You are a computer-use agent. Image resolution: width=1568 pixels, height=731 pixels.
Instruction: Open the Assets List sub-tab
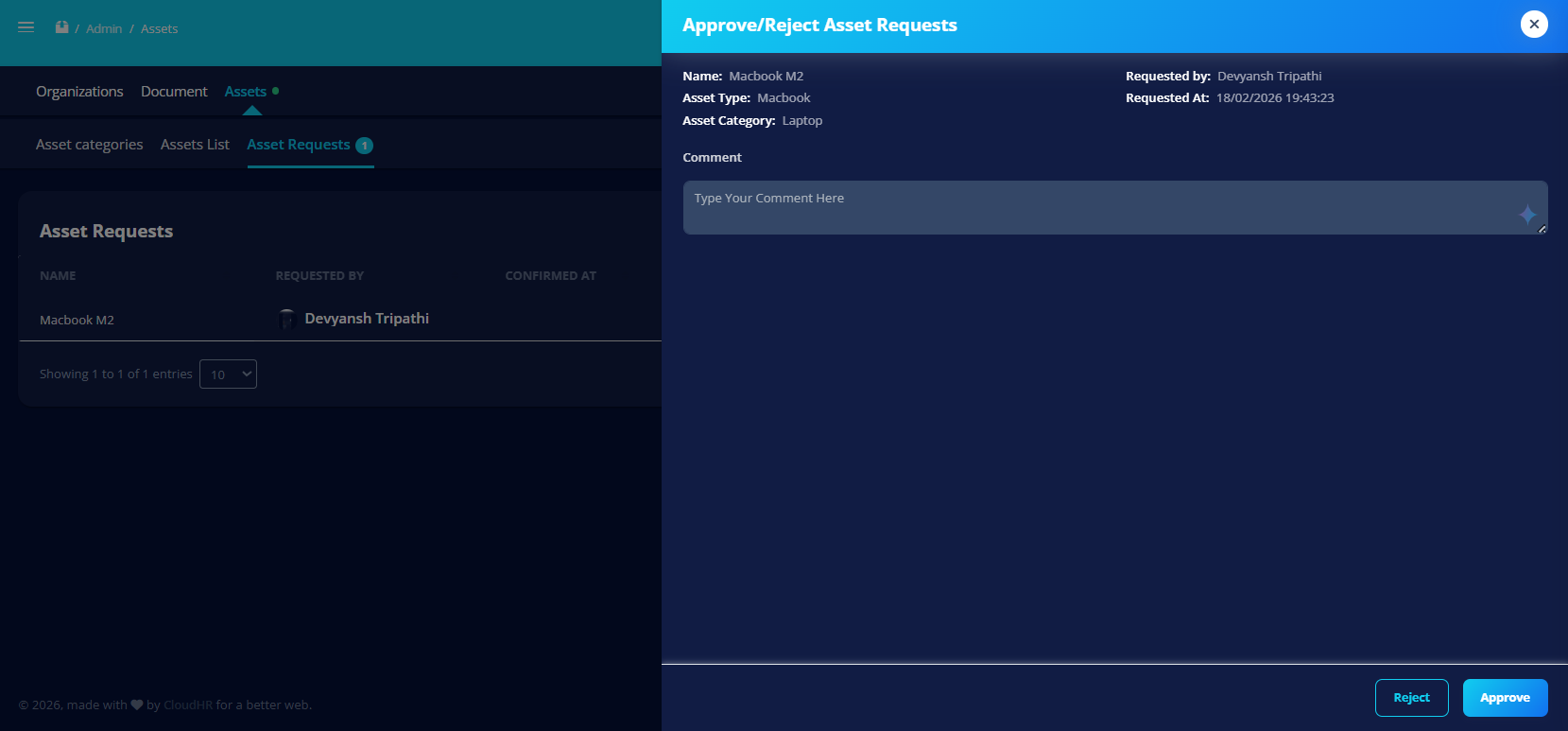(x=195, y=145)
